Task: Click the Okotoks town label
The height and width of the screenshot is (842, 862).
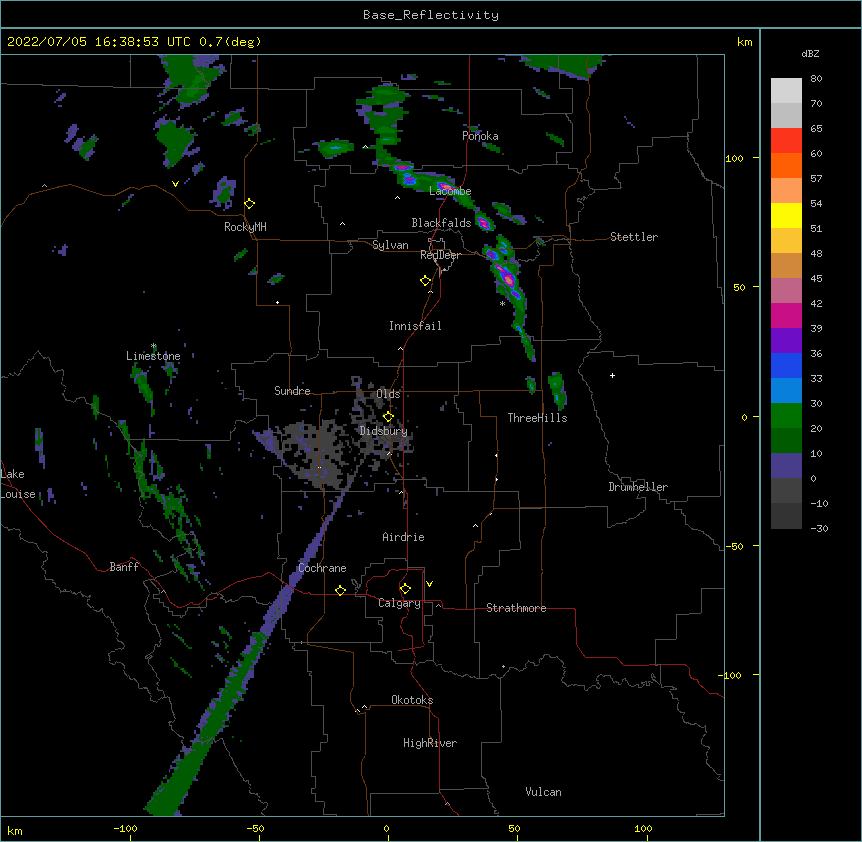Action: pos(412,700)
